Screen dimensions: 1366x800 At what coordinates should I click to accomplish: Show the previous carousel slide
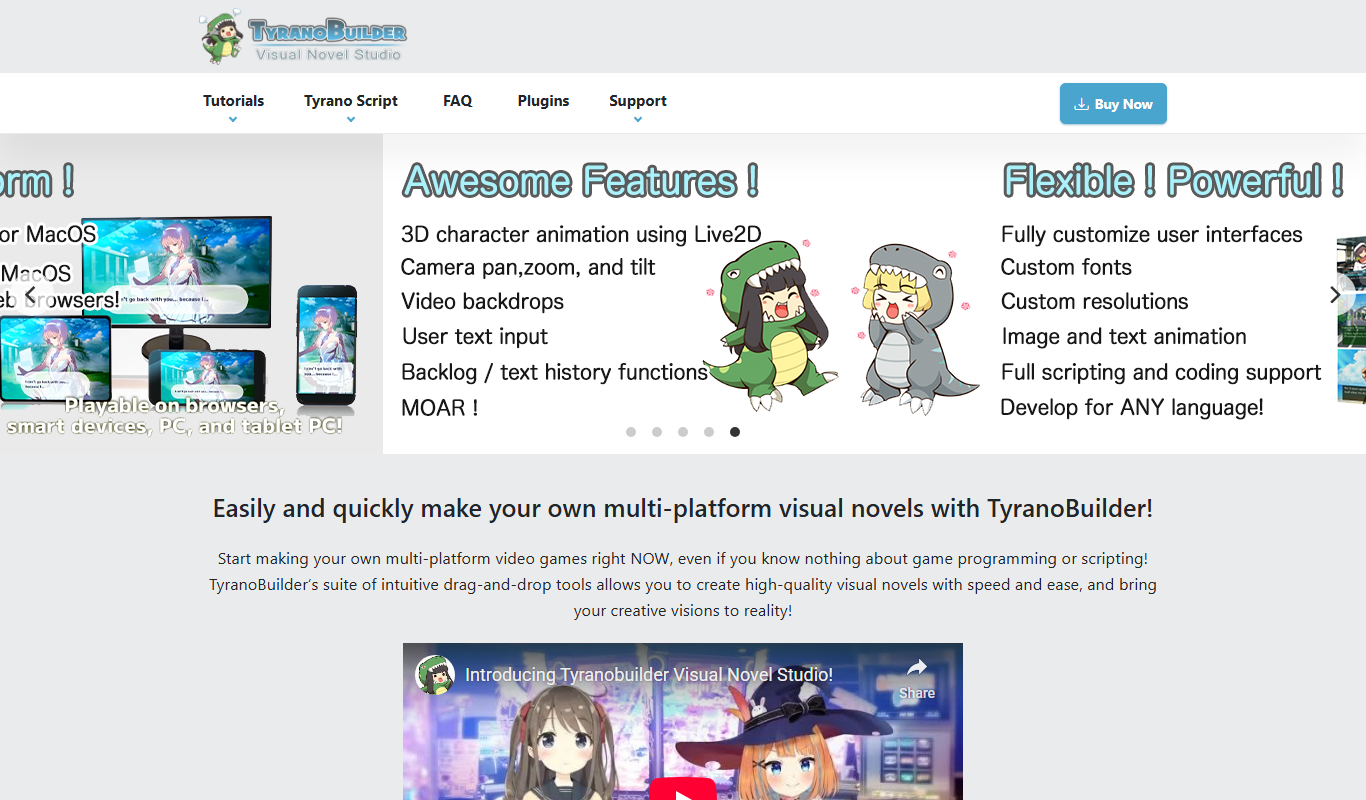pyautogui.click(x=30, y=294)
